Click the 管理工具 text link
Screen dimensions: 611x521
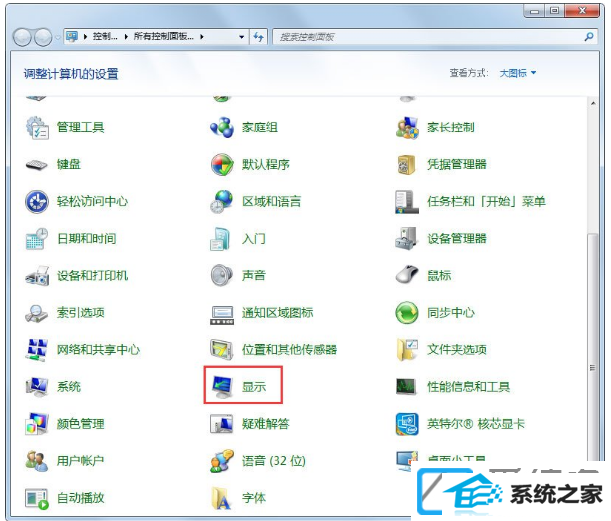(81, 127)
